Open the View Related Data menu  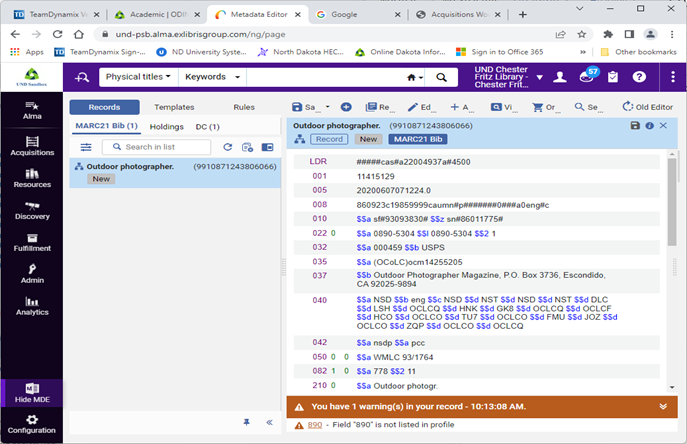(502, 107)
